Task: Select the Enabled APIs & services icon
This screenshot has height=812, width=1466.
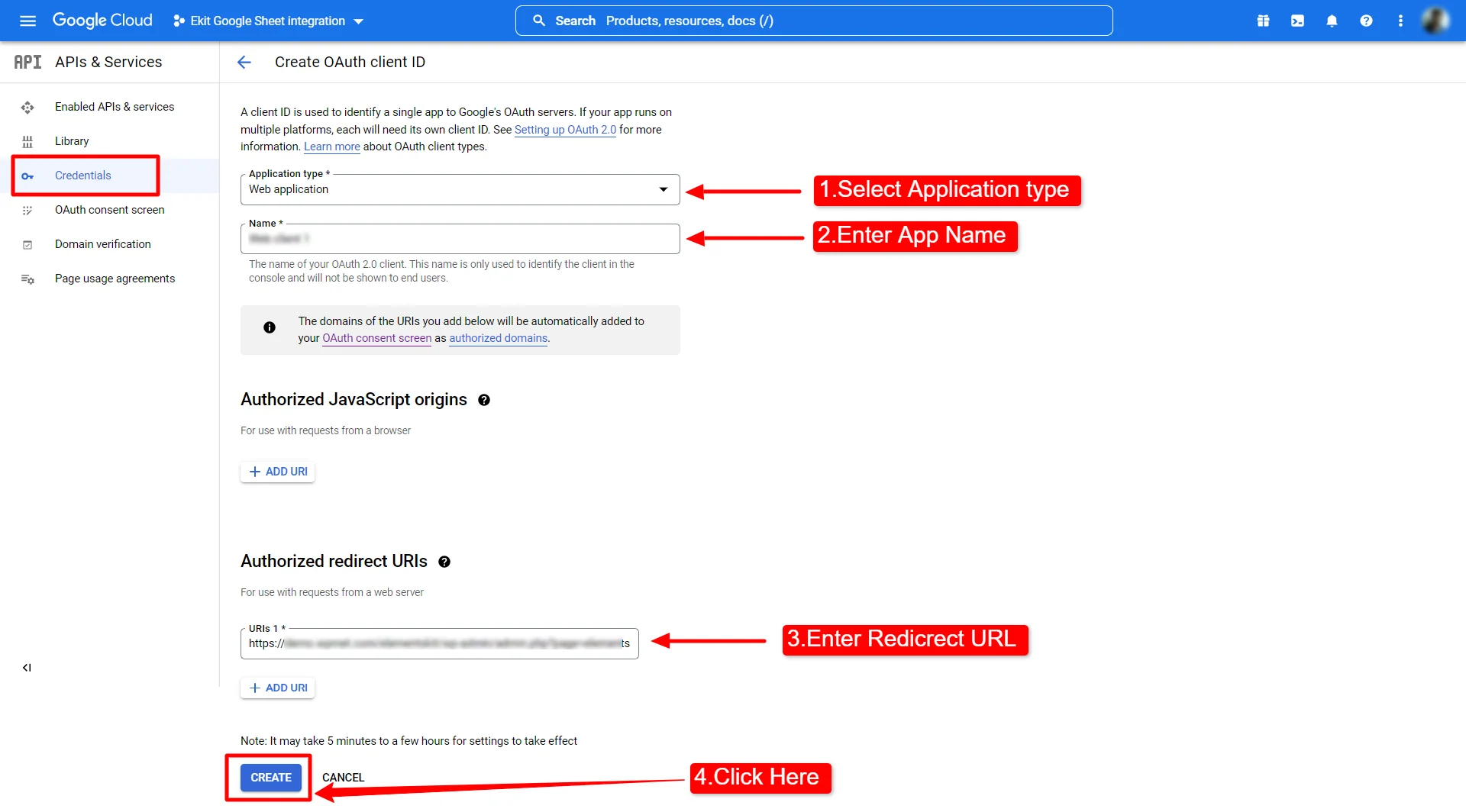Action: pyautogui.click(x=27, y=107)
